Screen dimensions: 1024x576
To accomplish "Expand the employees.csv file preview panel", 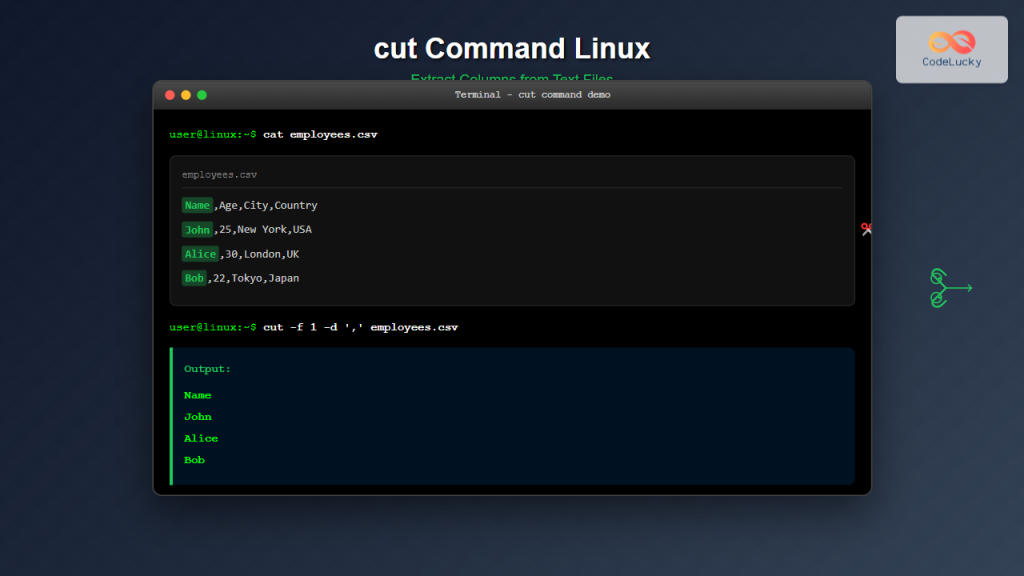I will click(x=510, y=230).
